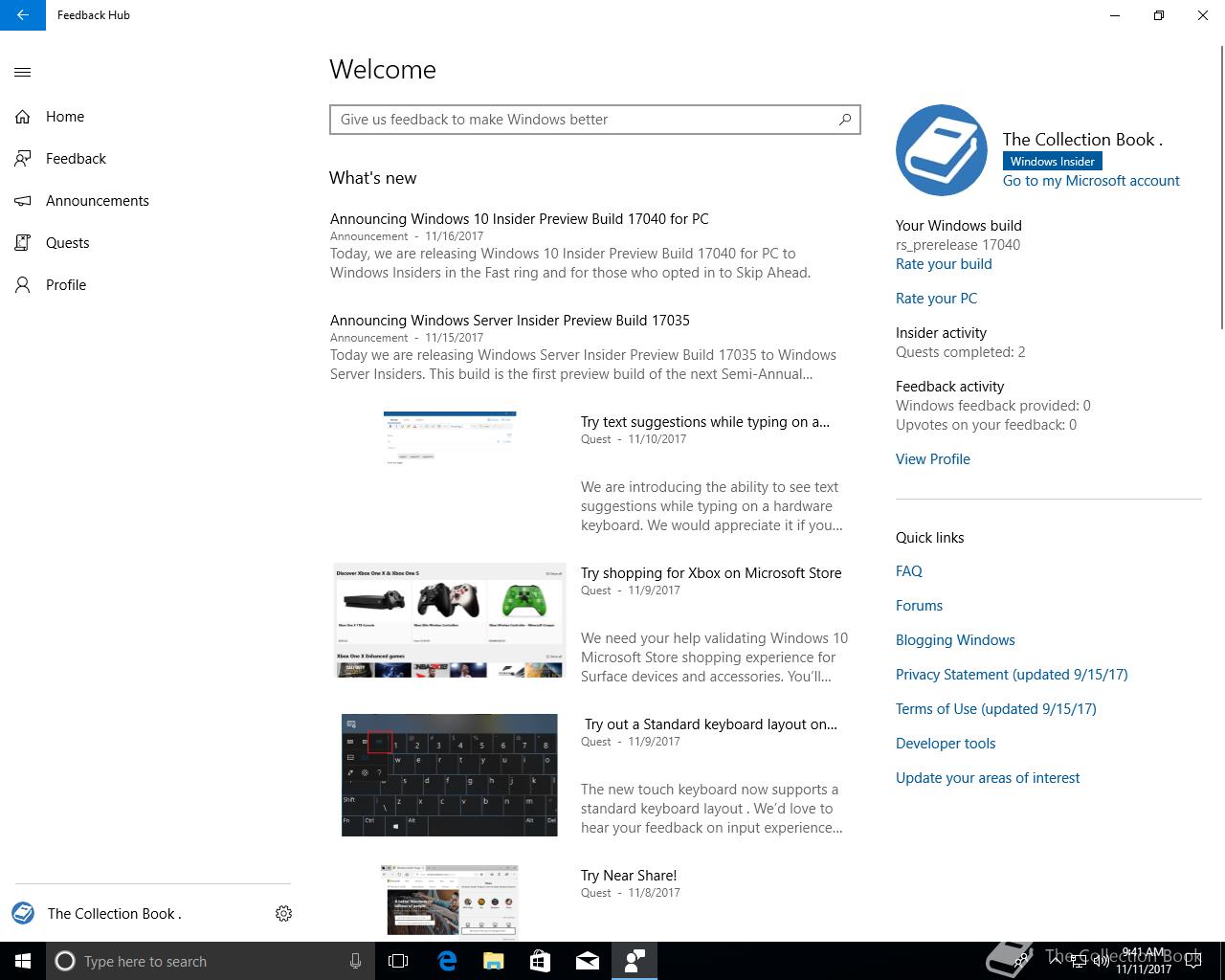Launch Microsoft Edge from taskbar

447,961
